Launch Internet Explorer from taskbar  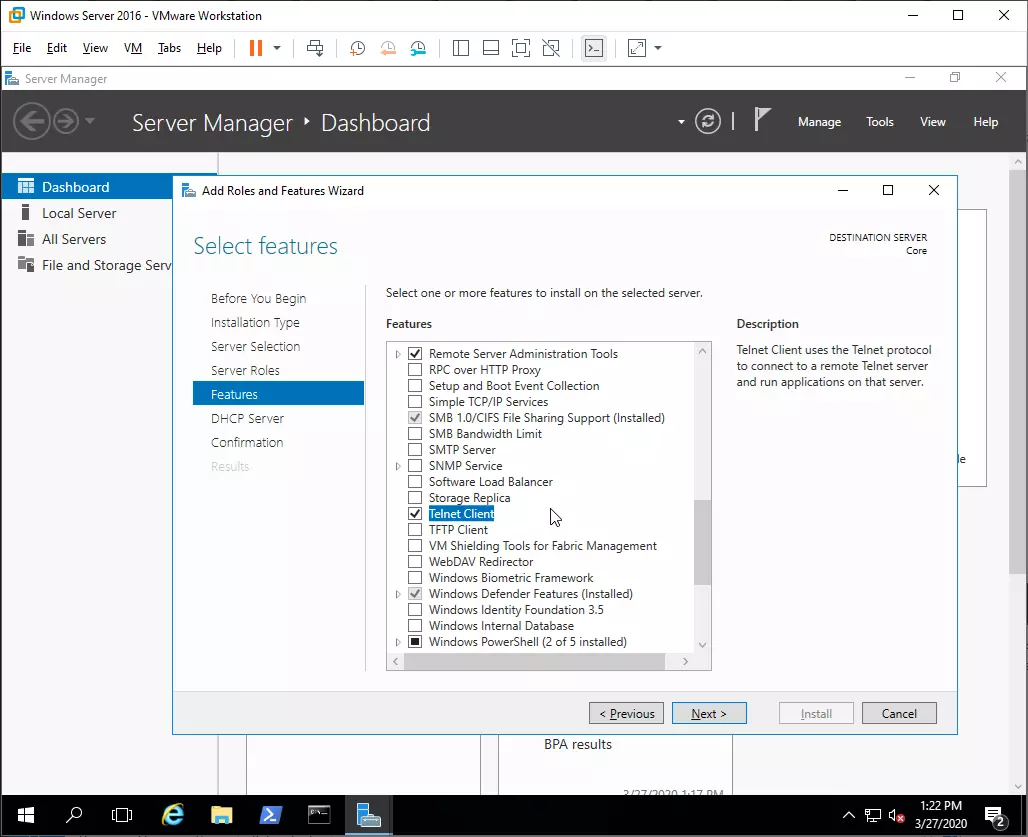[172, 815]
